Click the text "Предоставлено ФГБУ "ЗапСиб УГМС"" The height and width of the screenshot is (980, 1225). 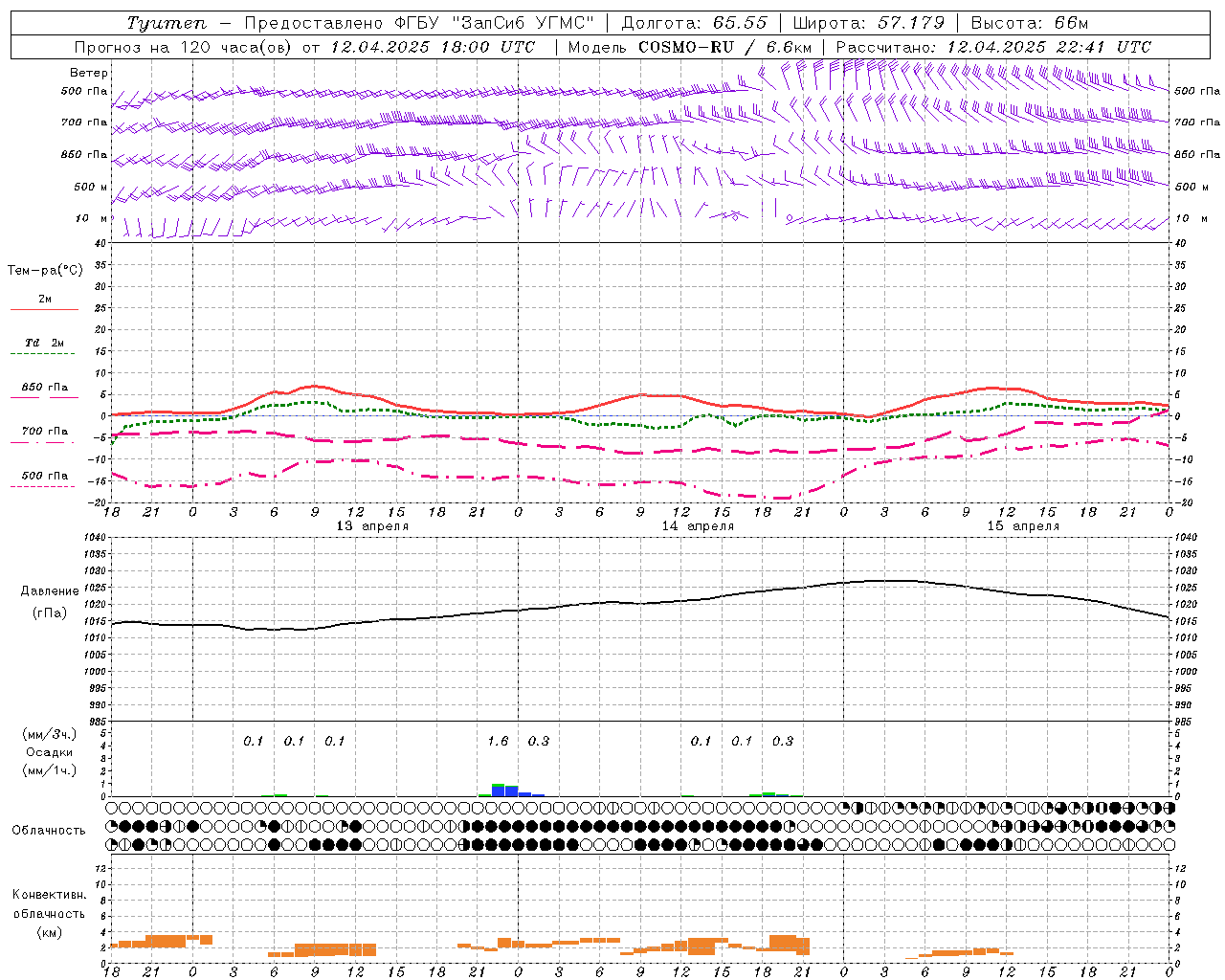click(419, 23)
